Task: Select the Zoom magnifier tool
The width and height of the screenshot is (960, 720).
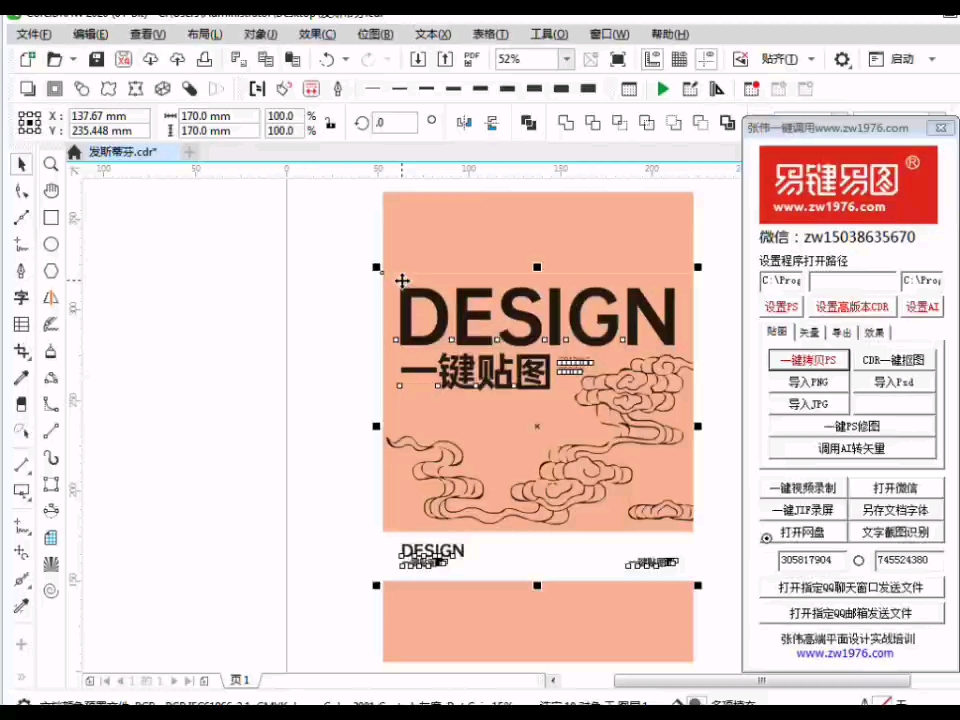Action: coord(51,164)
